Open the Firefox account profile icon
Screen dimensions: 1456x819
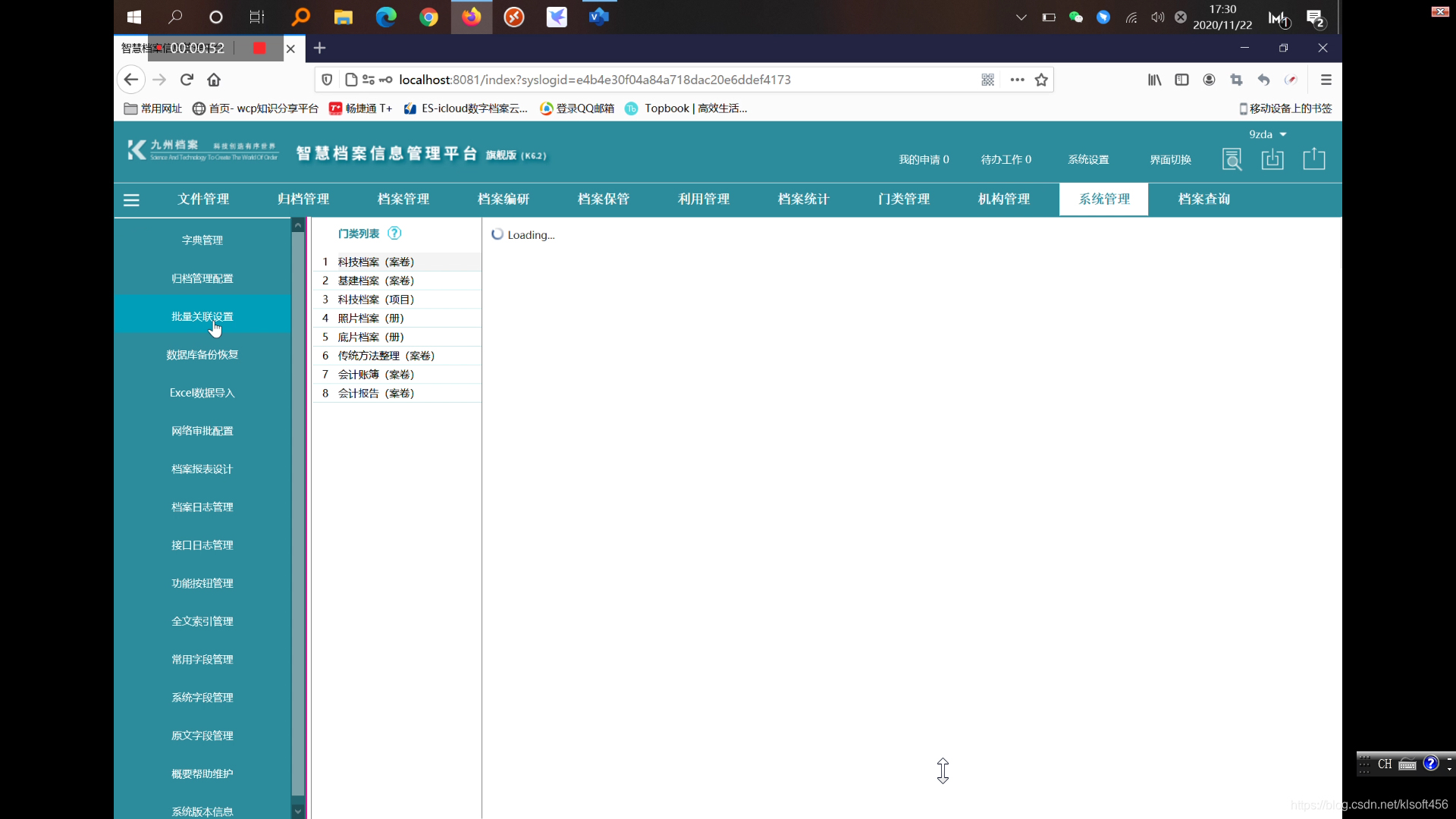click(x=1208, y=80)
